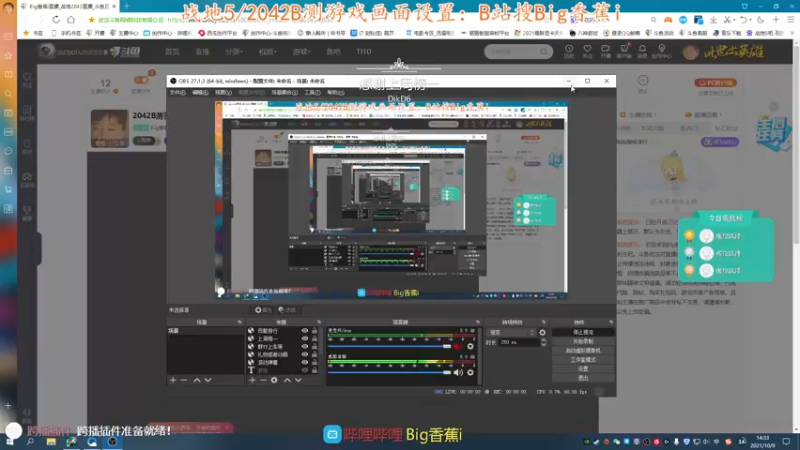
Task: Toggle visibility of the 上周榜一 source
Action: click(x=305, y=339)
